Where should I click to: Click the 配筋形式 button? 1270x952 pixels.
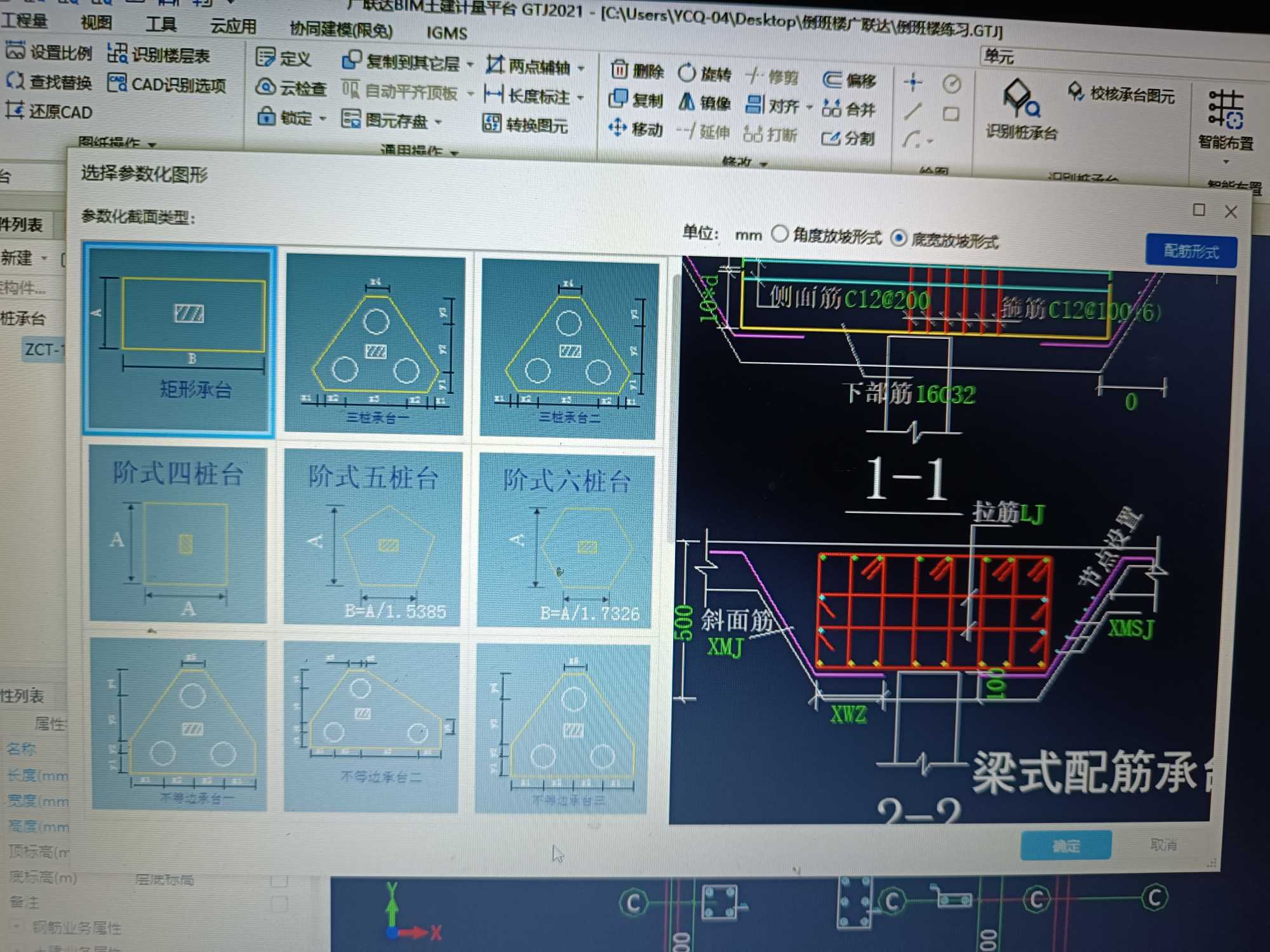pos(1191,251)
